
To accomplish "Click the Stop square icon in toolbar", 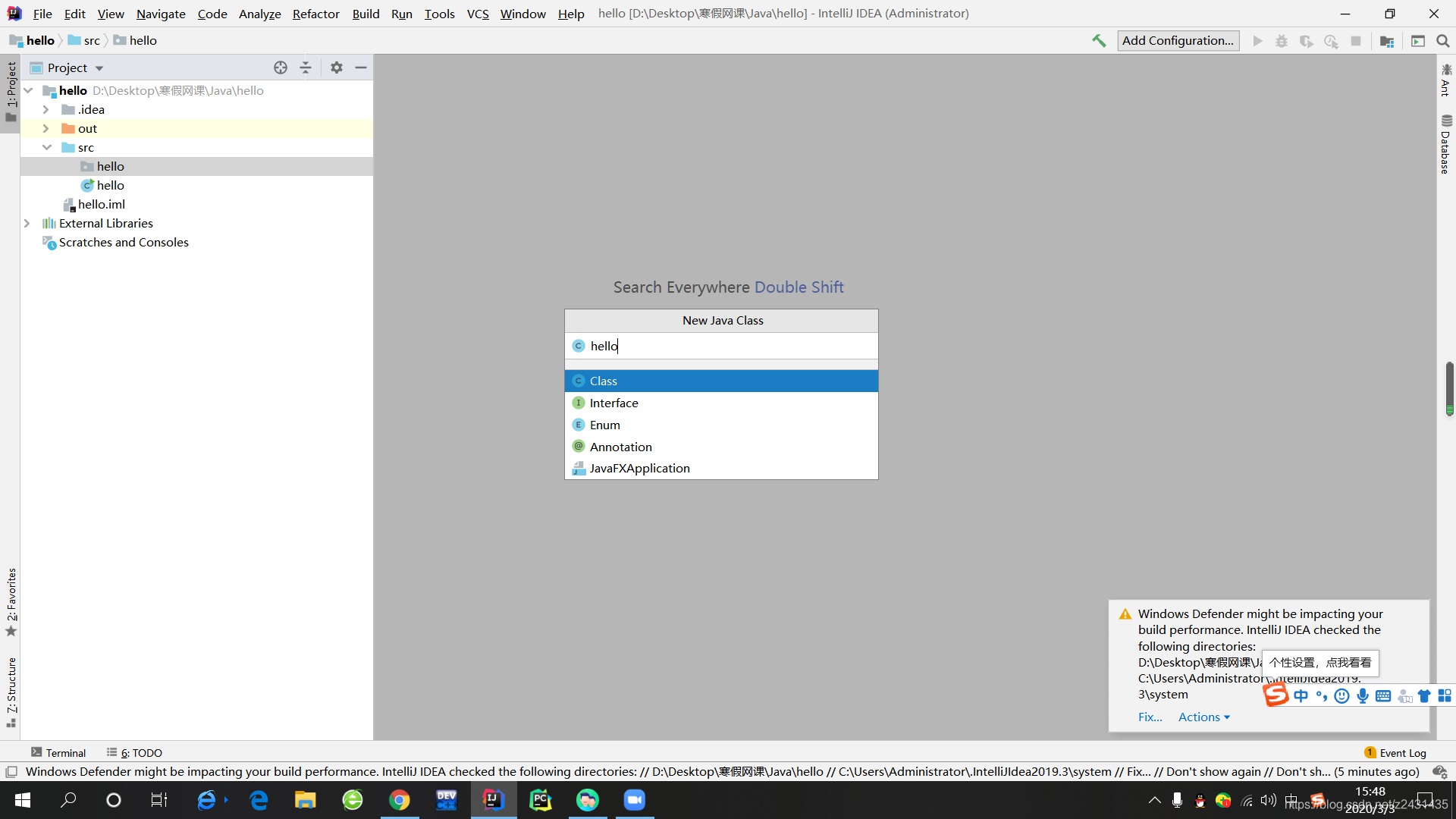I will click(1356, 41).
